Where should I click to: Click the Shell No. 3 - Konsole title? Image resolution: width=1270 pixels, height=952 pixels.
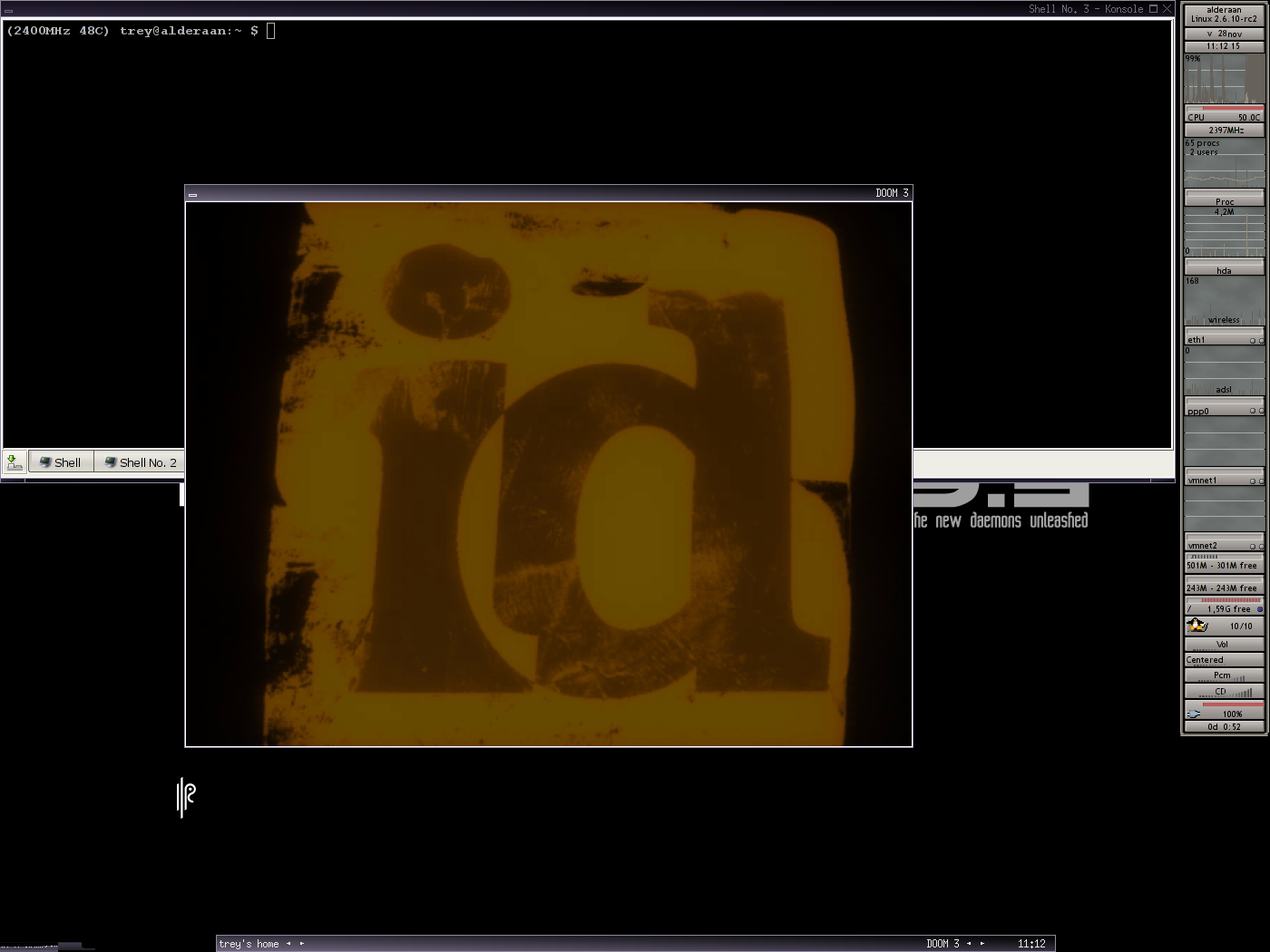point(1085,9)
